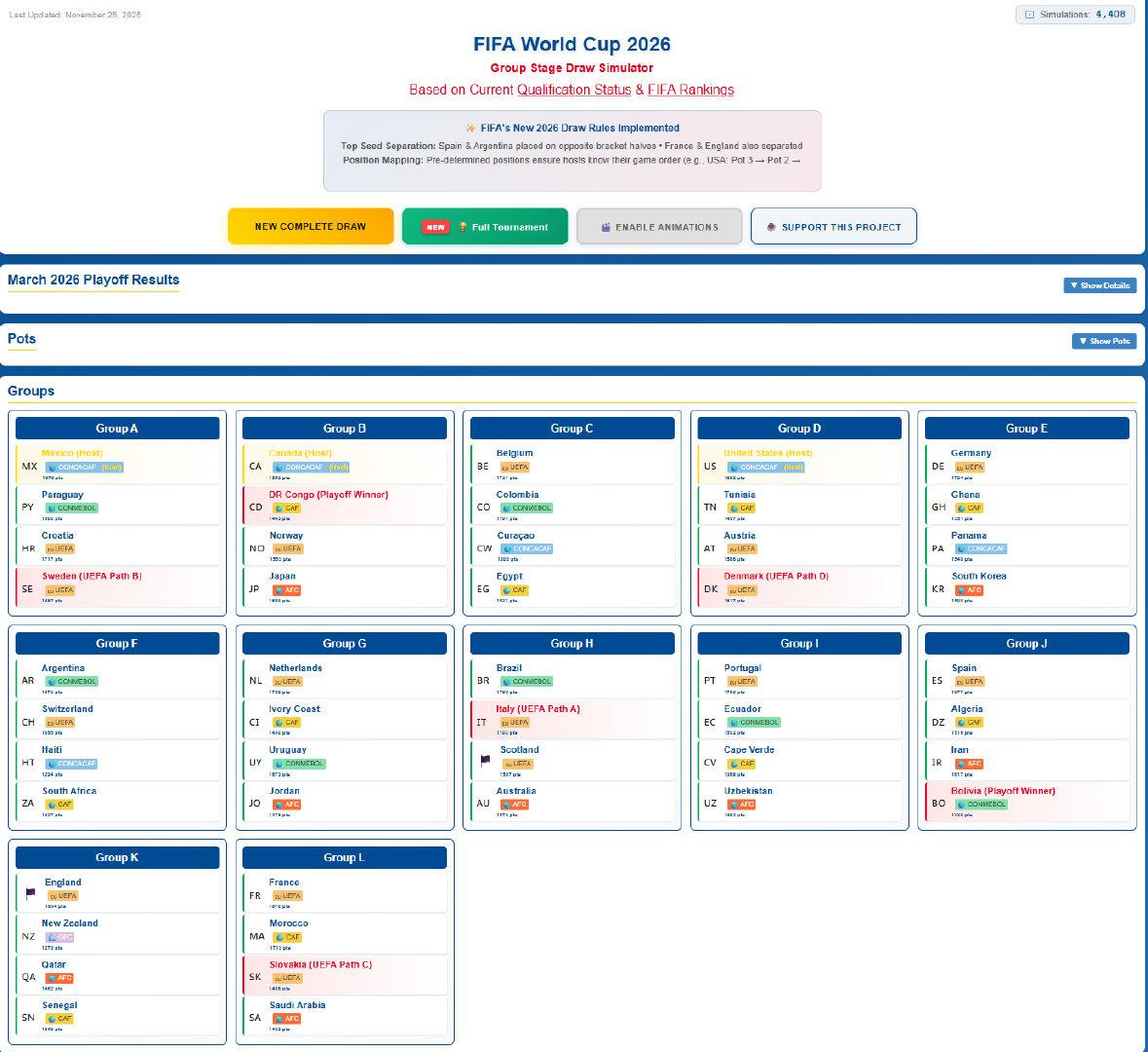Click the Simulations counter badge
This screenshot has height=1052, width=1148.
(x=1075, y=15)
